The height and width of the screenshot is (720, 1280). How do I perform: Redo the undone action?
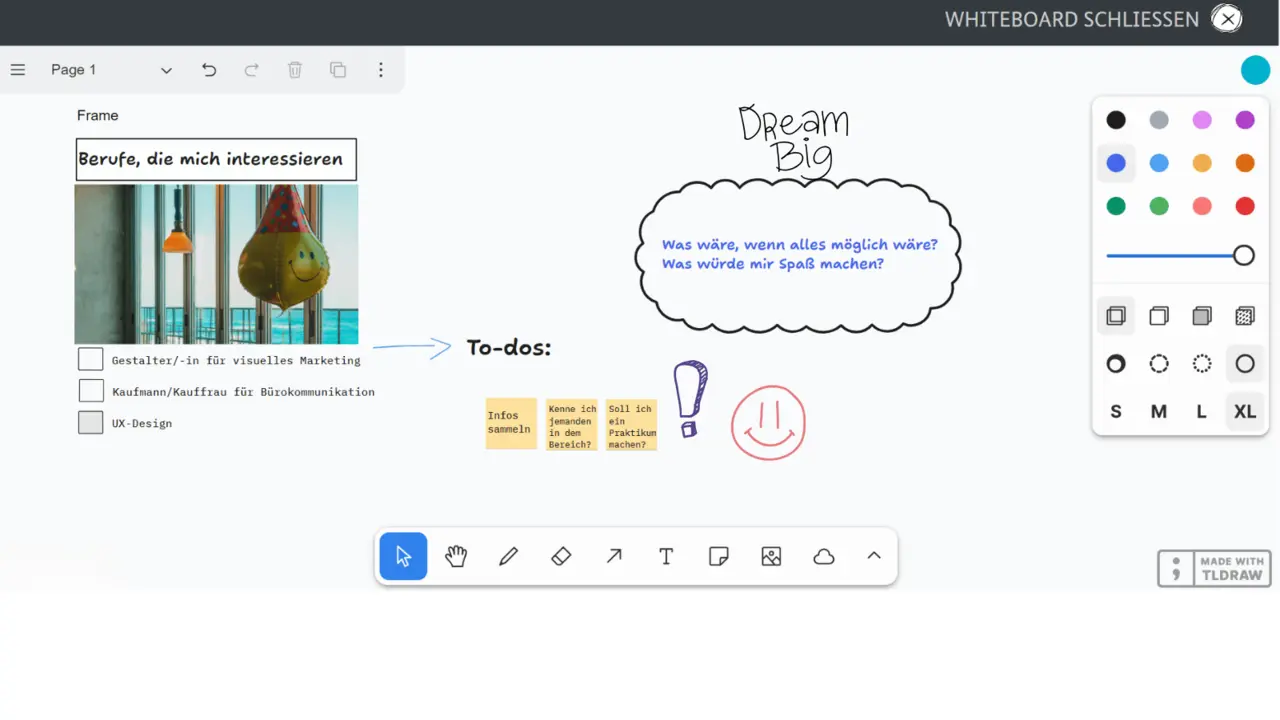(252, 70)
